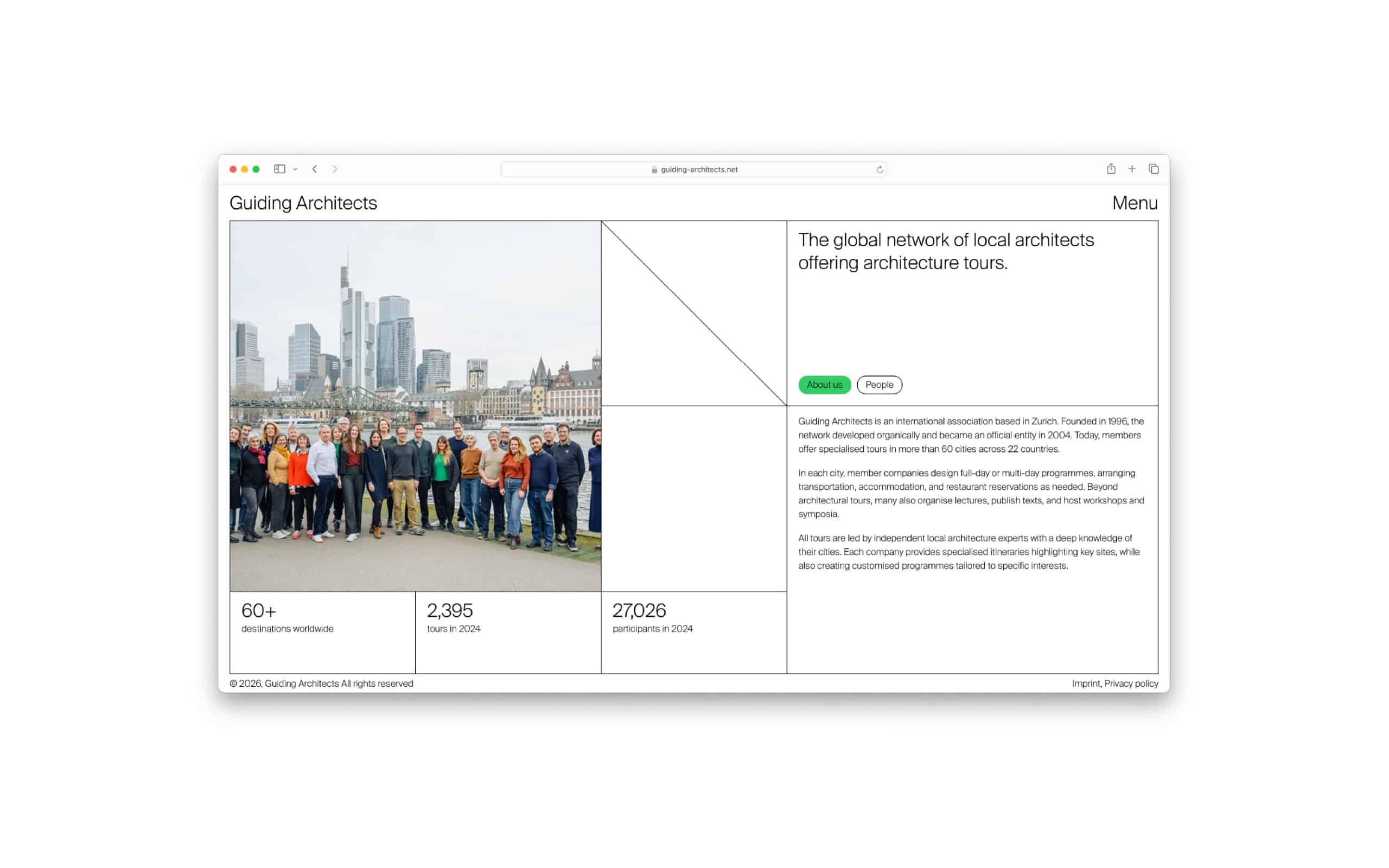Open the Privacy policy footer link
1389x868 pixels.
[x=1131, y=683]
